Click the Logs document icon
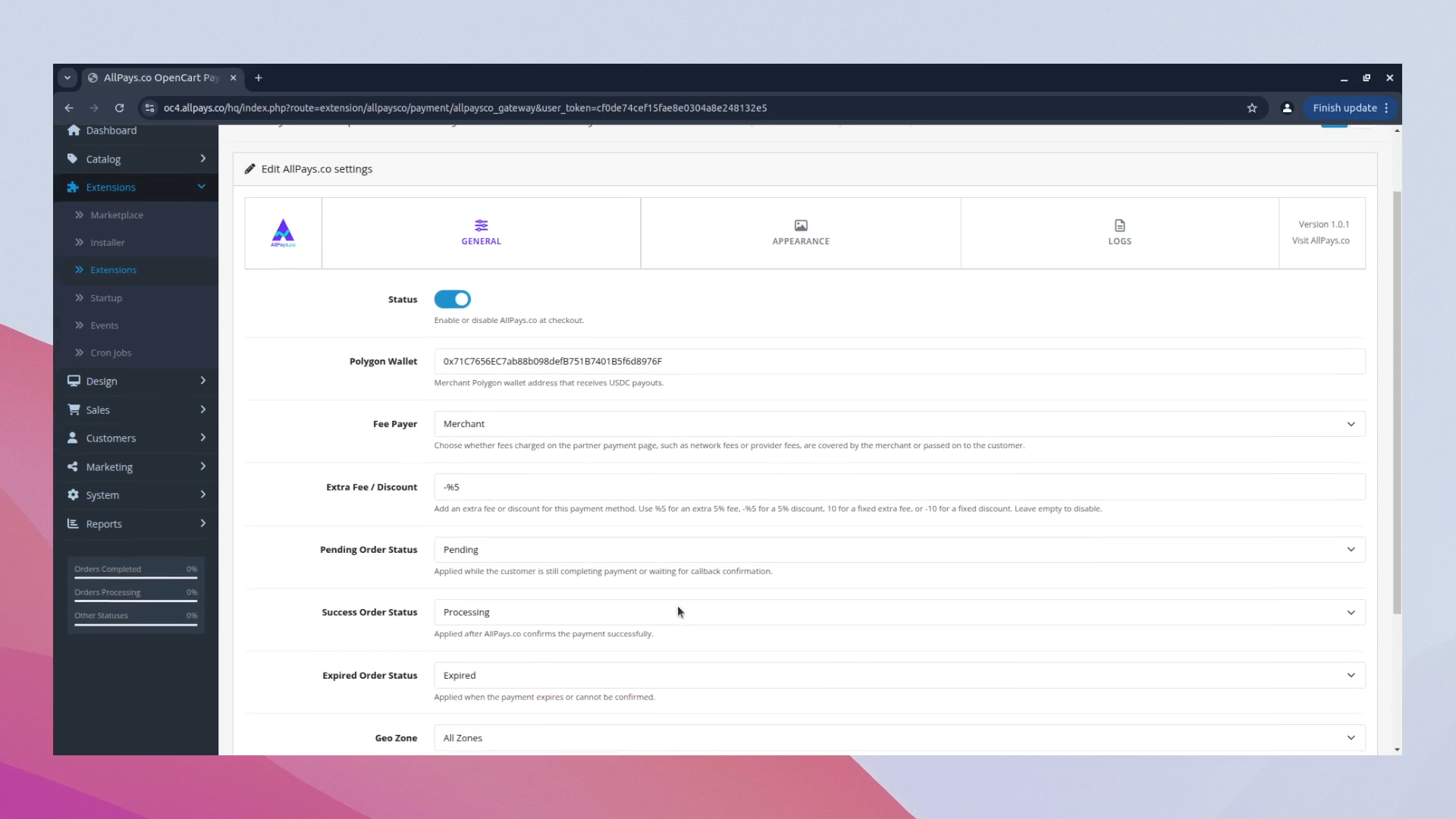 pyautogui.click(x=1120, y=225)
